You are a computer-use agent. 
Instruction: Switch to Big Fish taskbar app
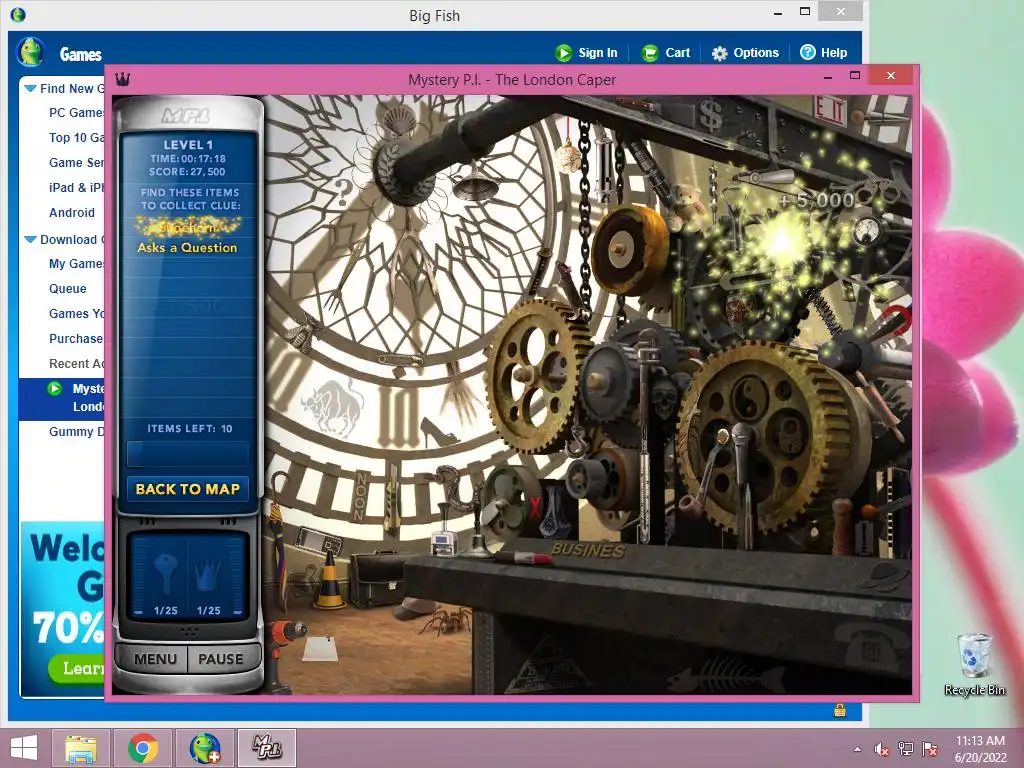(204, 748)
